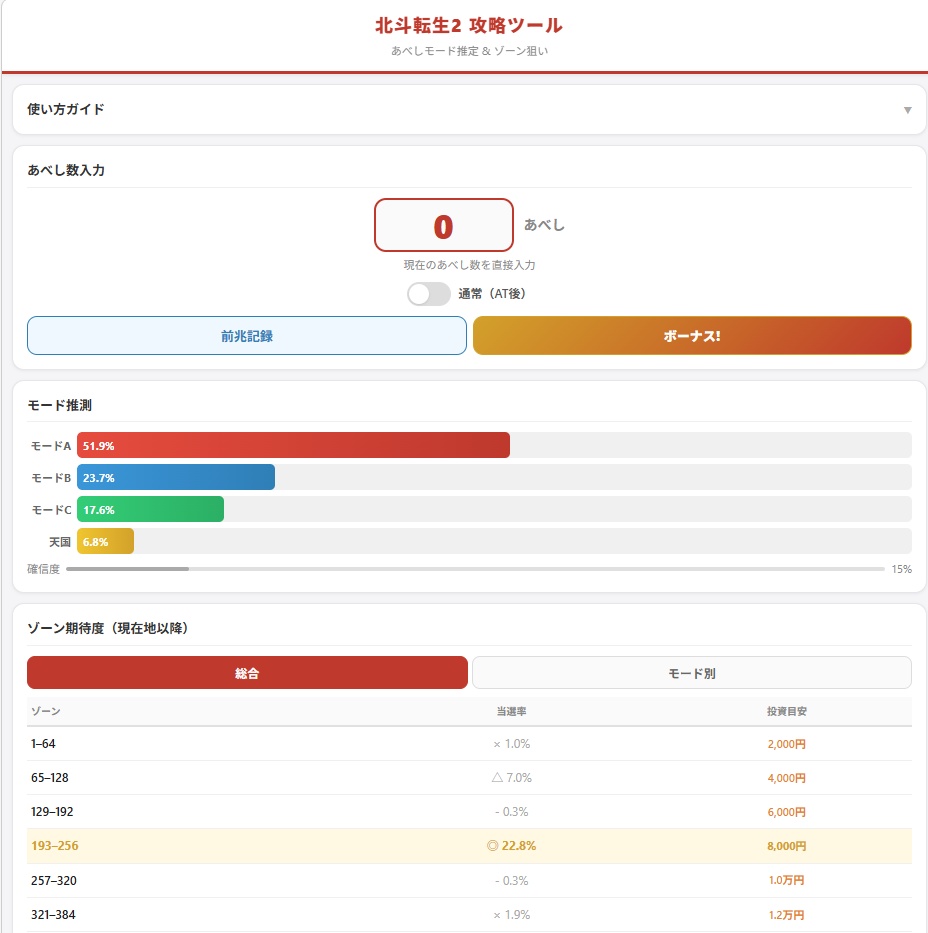Click the 確信度 progress bar
The height and width of the screenshot is (933, 928).
tap(475, 569)
